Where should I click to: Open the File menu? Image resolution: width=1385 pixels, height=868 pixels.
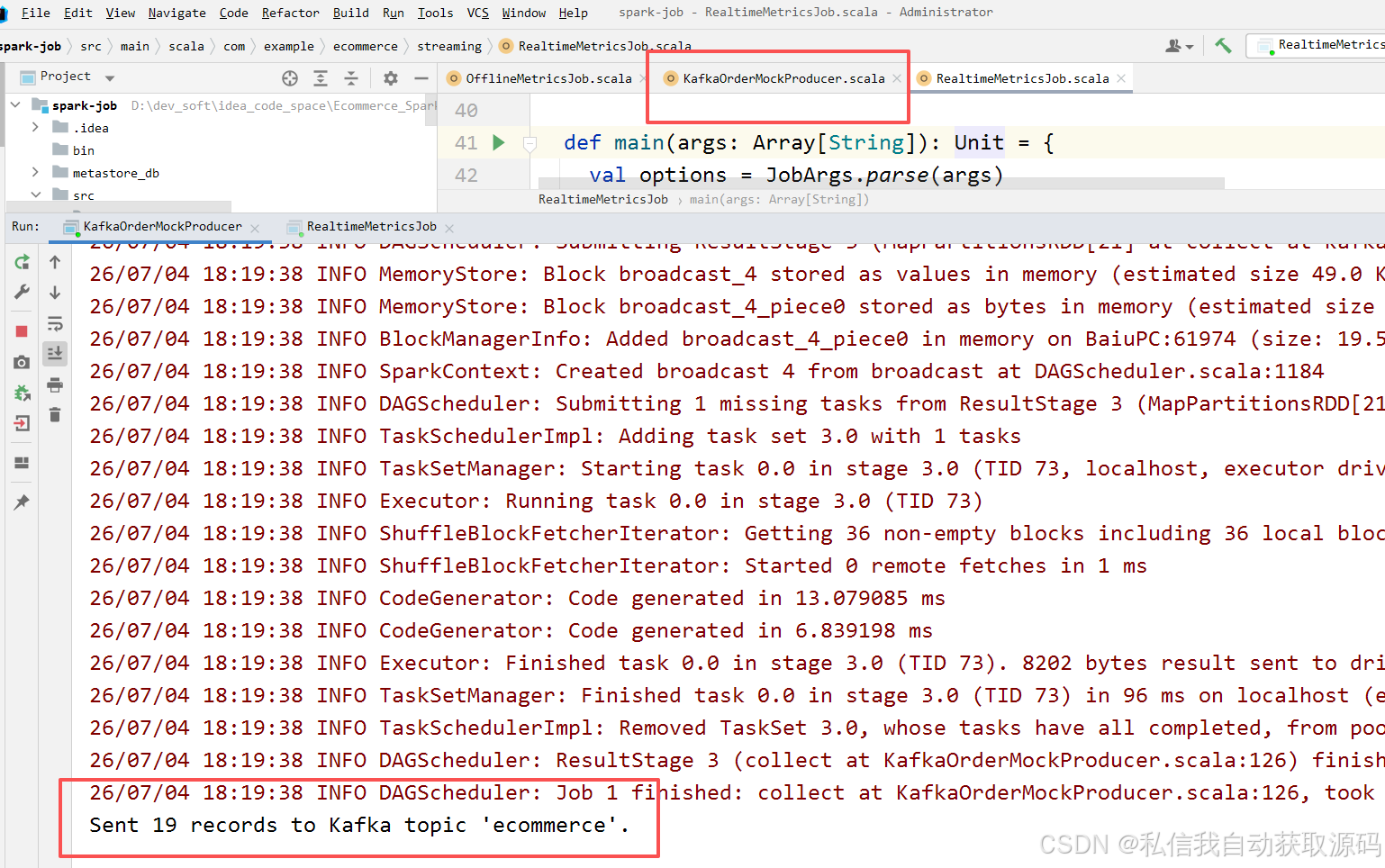coord(35,13)
